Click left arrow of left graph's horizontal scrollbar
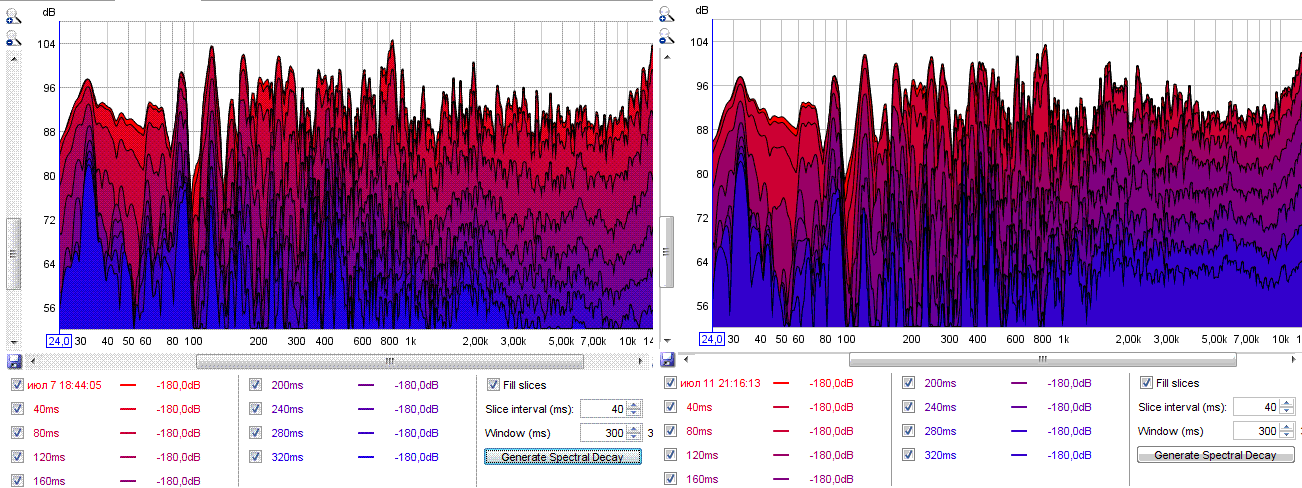1302x488 pixels. tap(34, 361)
